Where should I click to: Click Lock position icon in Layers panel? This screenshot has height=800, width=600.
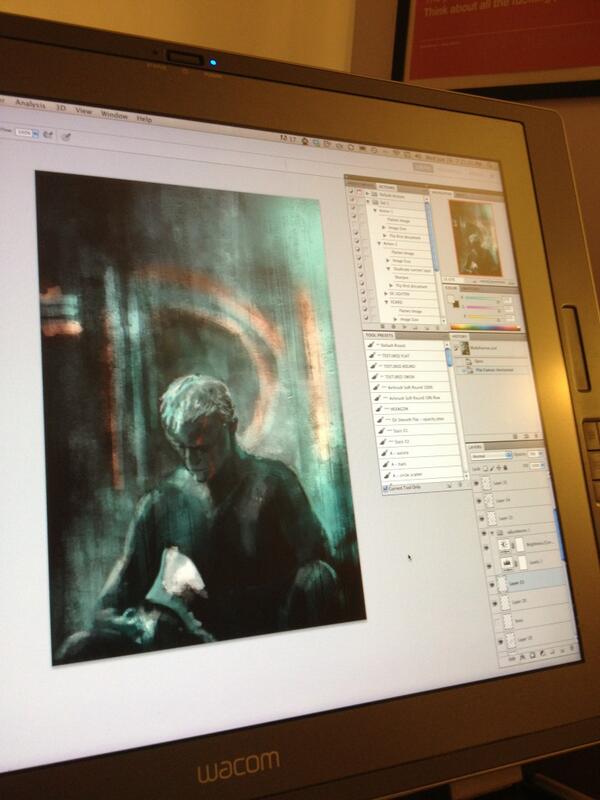[x=498, y=468]
